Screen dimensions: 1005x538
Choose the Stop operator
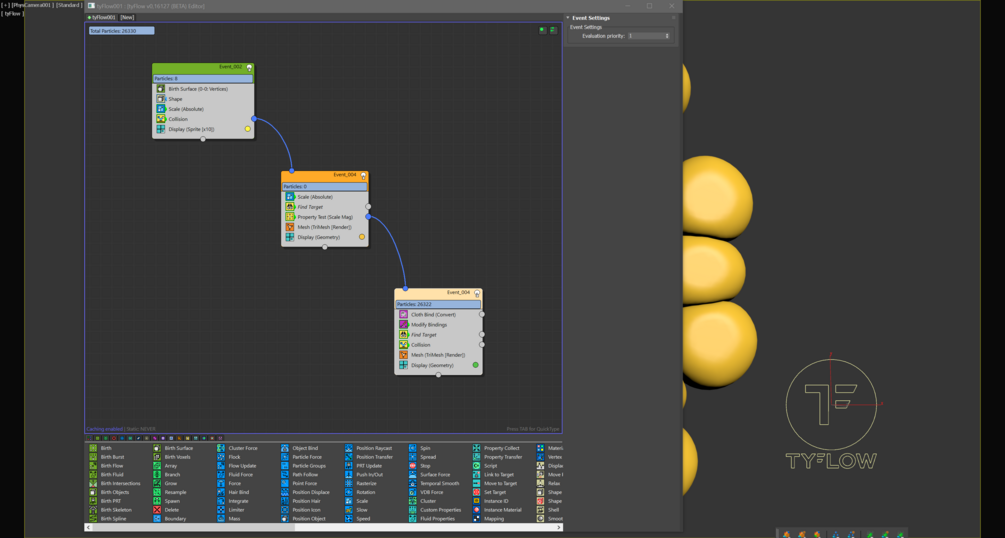point(419,466)
